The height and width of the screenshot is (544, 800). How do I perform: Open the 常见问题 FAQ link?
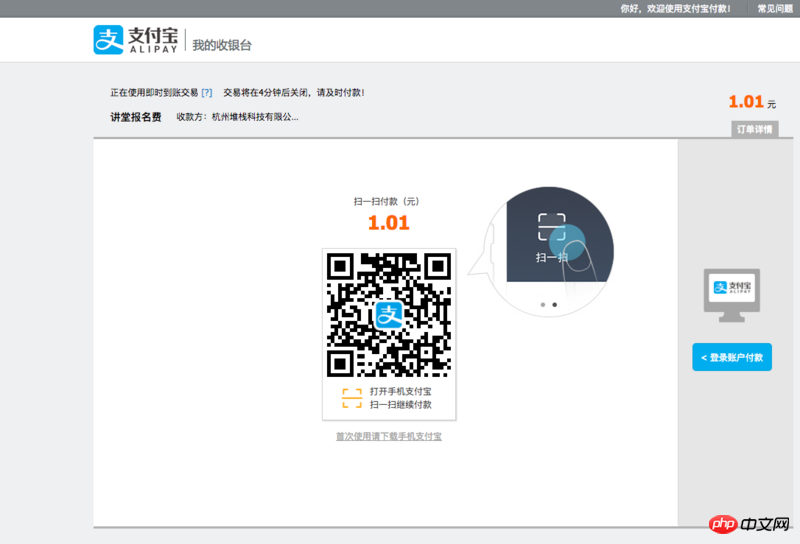click(x=774, y=9)
